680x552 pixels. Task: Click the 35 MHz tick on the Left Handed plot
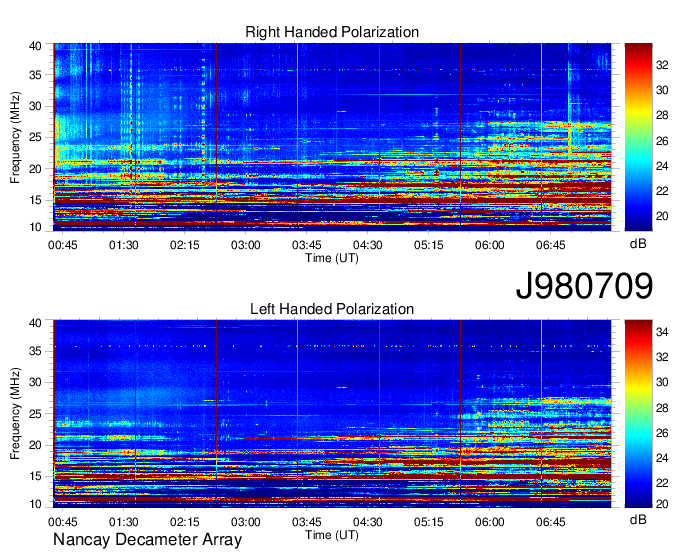pos(35,352)
